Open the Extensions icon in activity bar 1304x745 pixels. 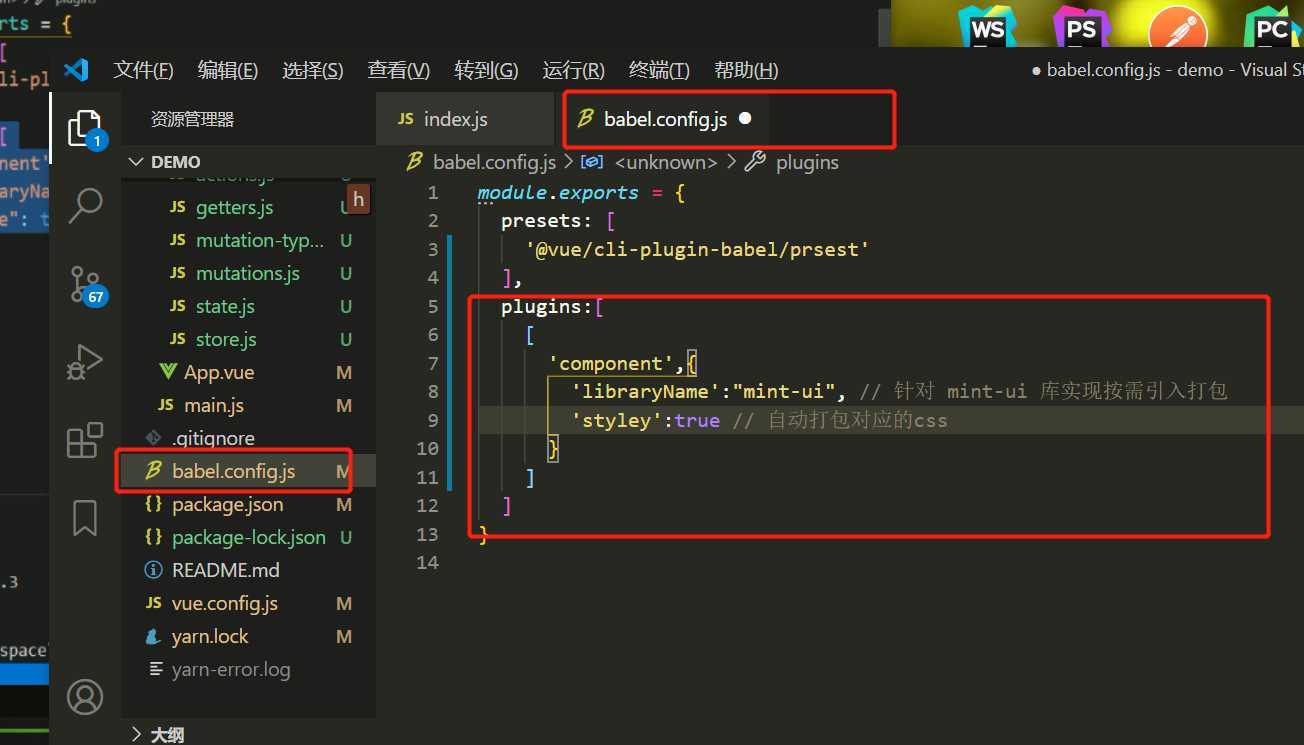(x=85, y=441)
